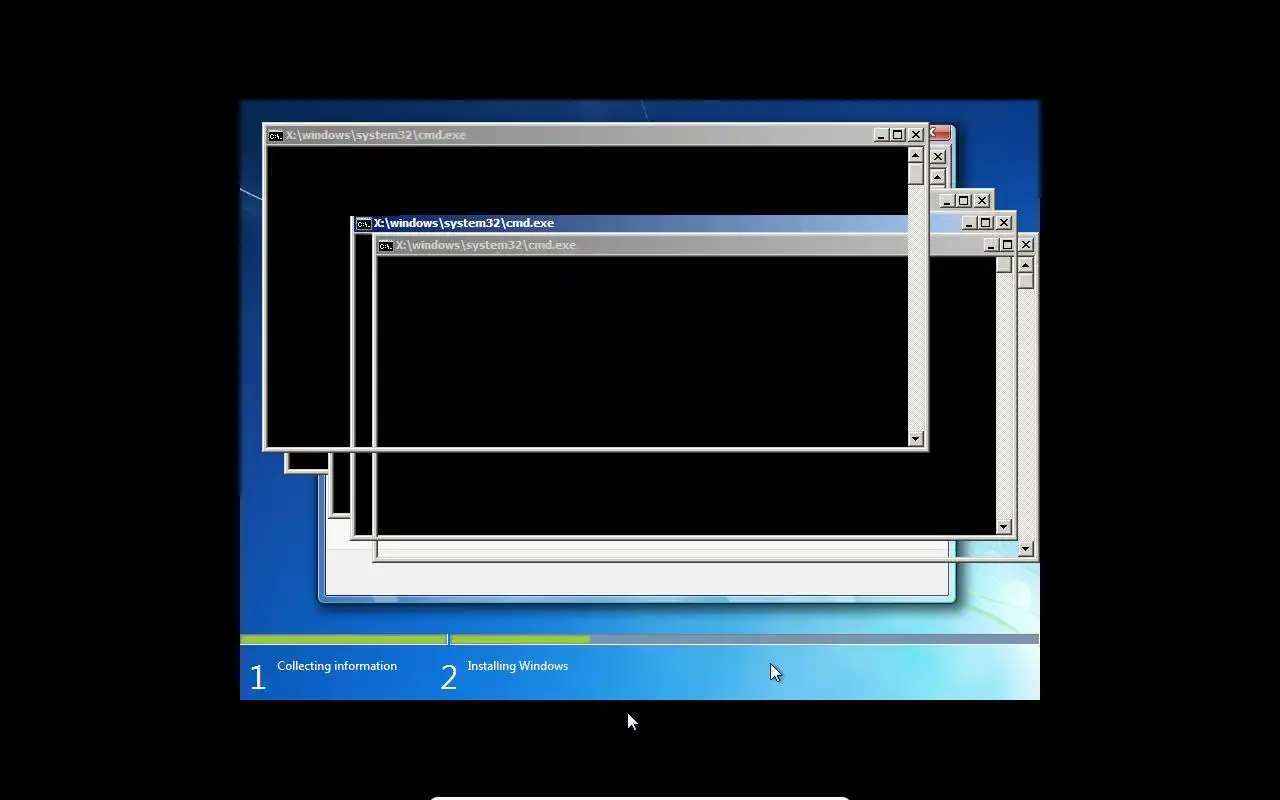Close the active blue-titled cmd window
1280x800 pixels.
1004,223
